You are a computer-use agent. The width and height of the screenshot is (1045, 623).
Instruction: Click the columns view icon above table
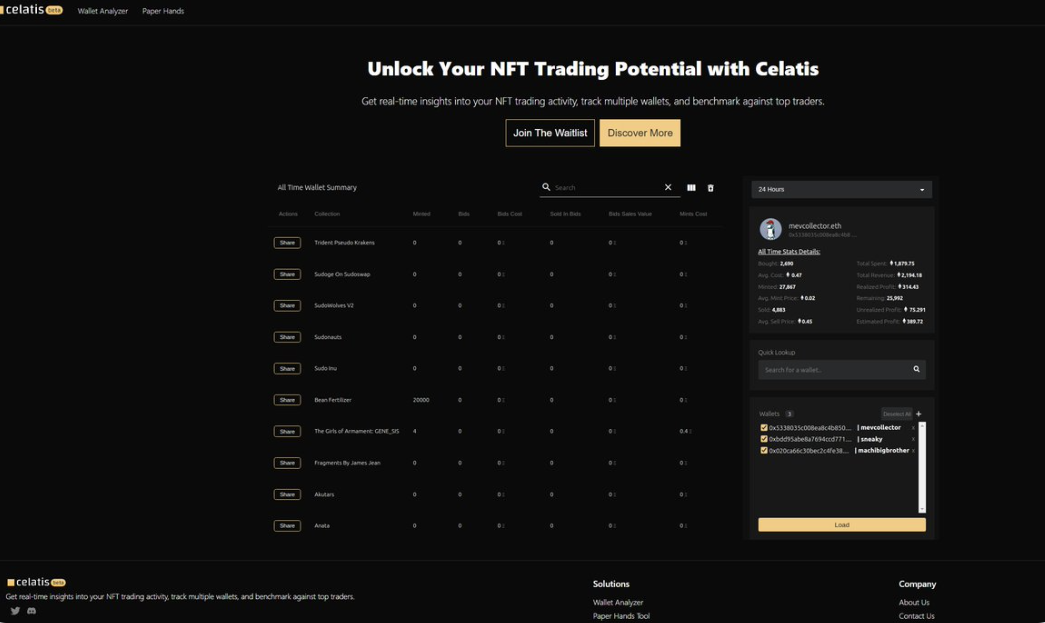coord(691,188)
